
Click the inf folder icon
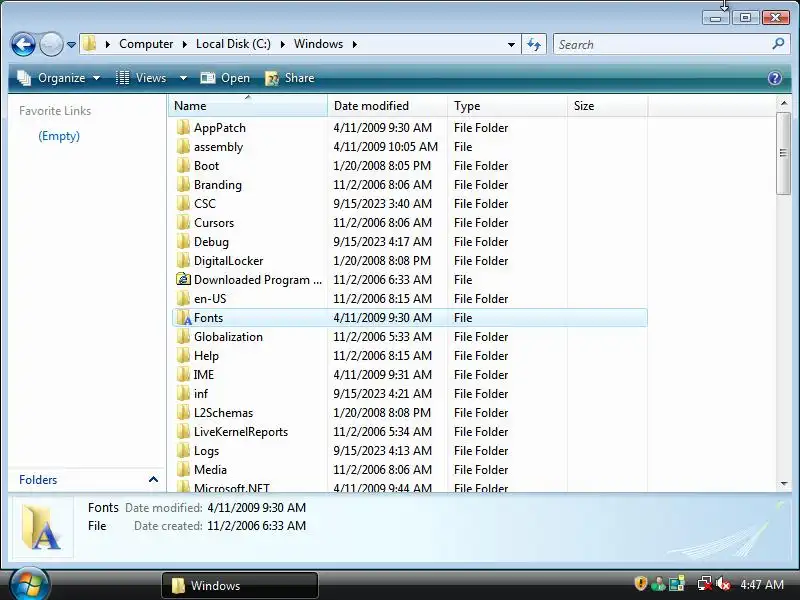183,393
